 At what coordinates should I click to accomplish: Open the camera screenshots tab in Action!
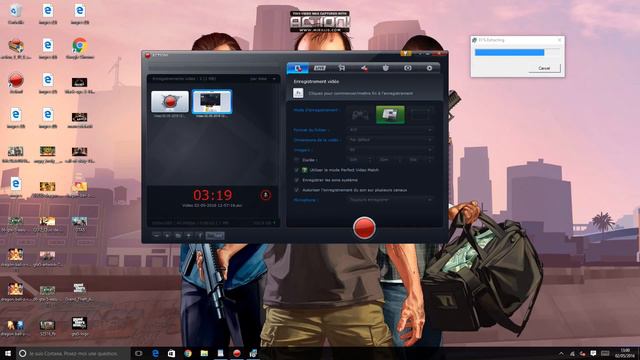[x=407, y=68]
